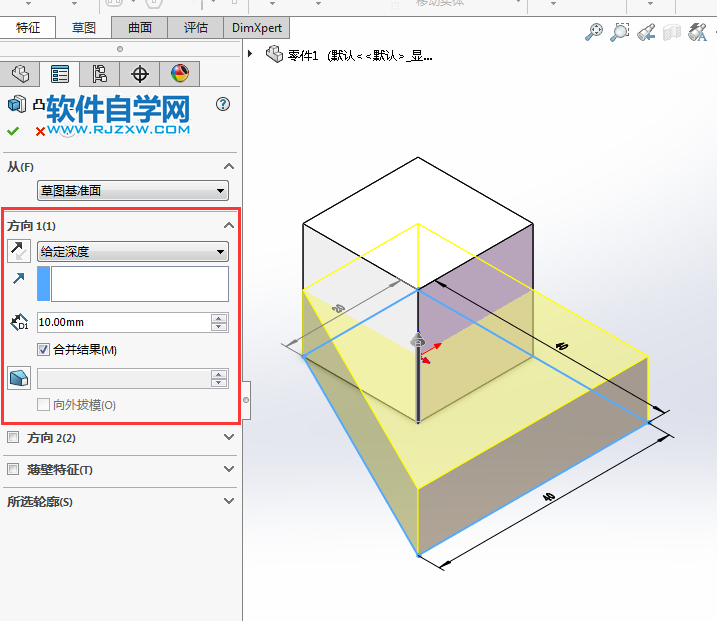
Task: Toggle 合并结果(M) merge result checkbox
Action: pos(43,350)
